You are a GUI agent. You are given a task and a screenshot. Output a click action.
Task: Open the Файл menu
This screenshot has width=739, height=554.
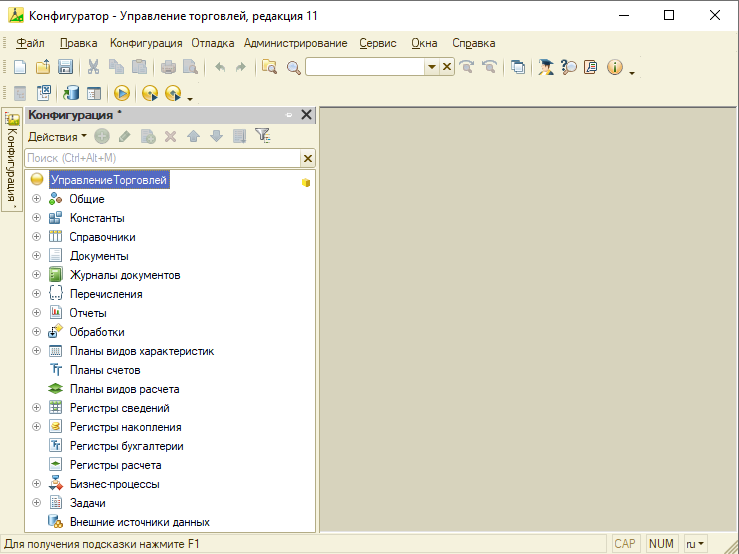tap(30, 43)
